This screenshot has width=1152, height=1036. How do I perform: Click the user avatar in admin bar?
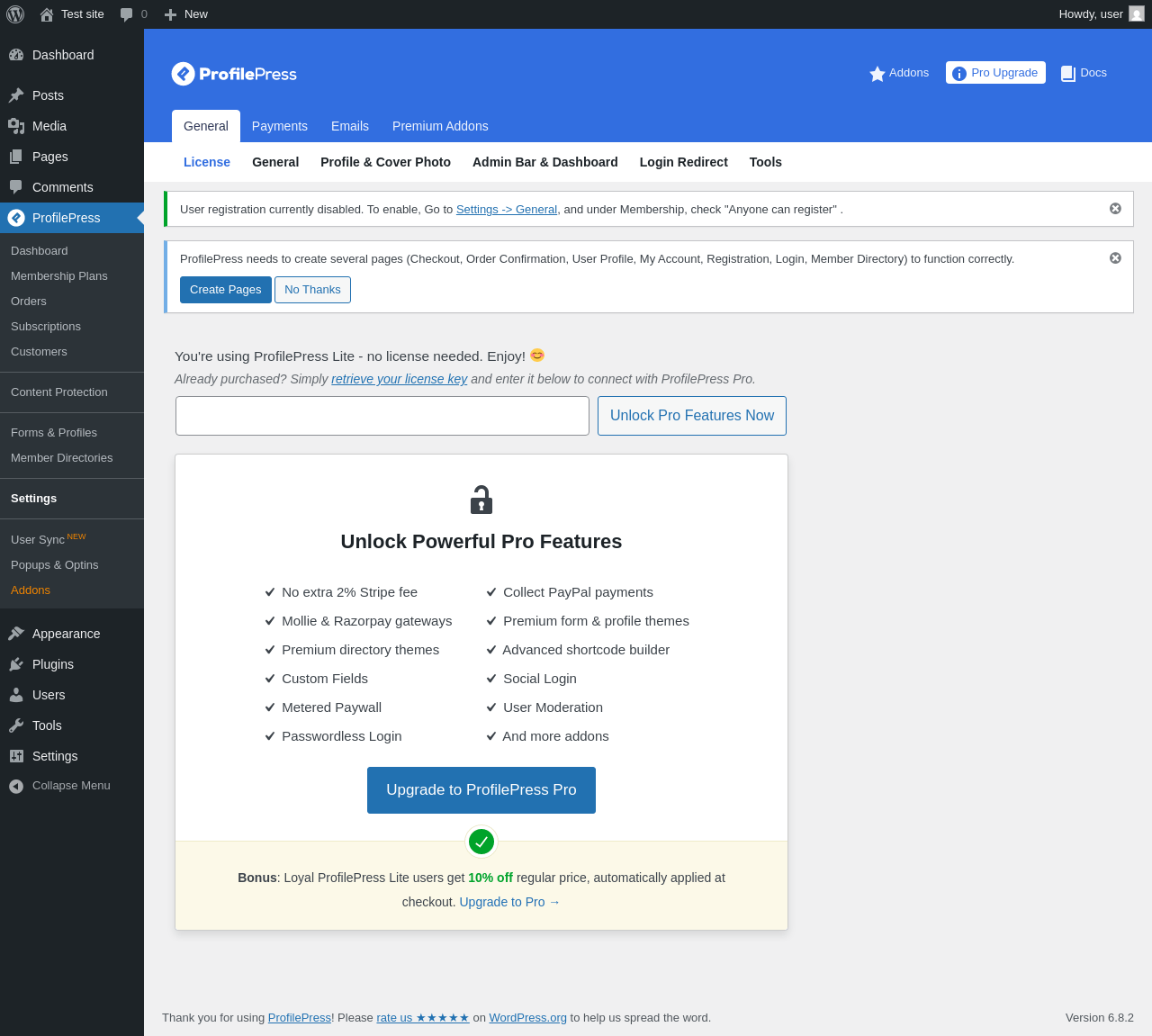click(x=1137, y=14)
